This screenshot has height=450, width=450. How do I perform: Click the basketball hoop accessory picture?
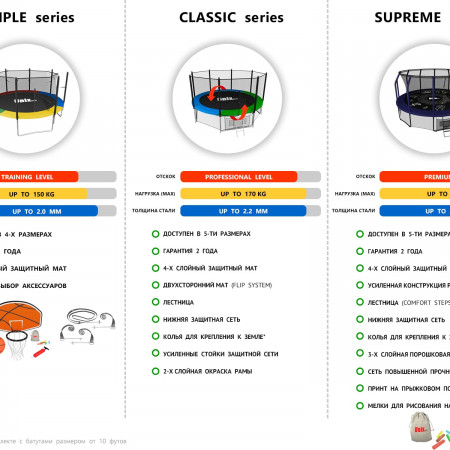tap(19, 329)
